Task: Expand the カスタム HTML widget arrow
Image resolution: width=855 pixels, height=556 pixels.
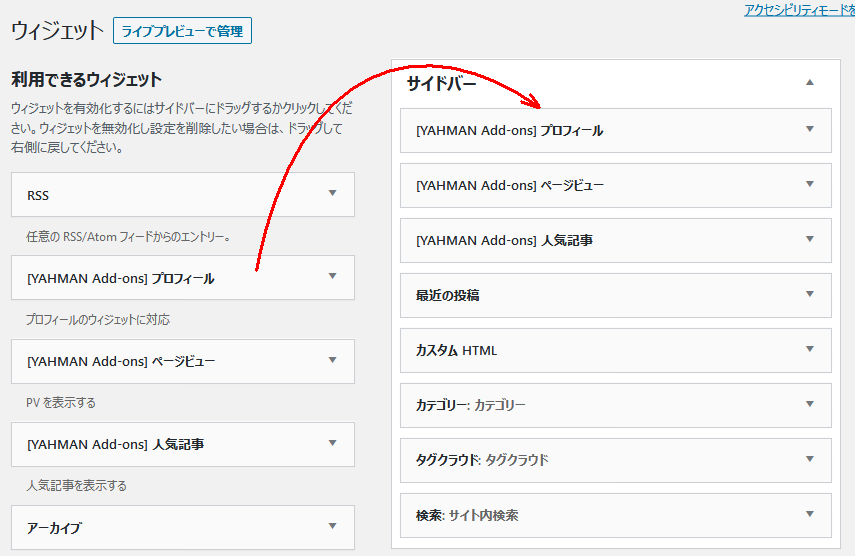Action: pyautogui.click(x=810, y=349)
